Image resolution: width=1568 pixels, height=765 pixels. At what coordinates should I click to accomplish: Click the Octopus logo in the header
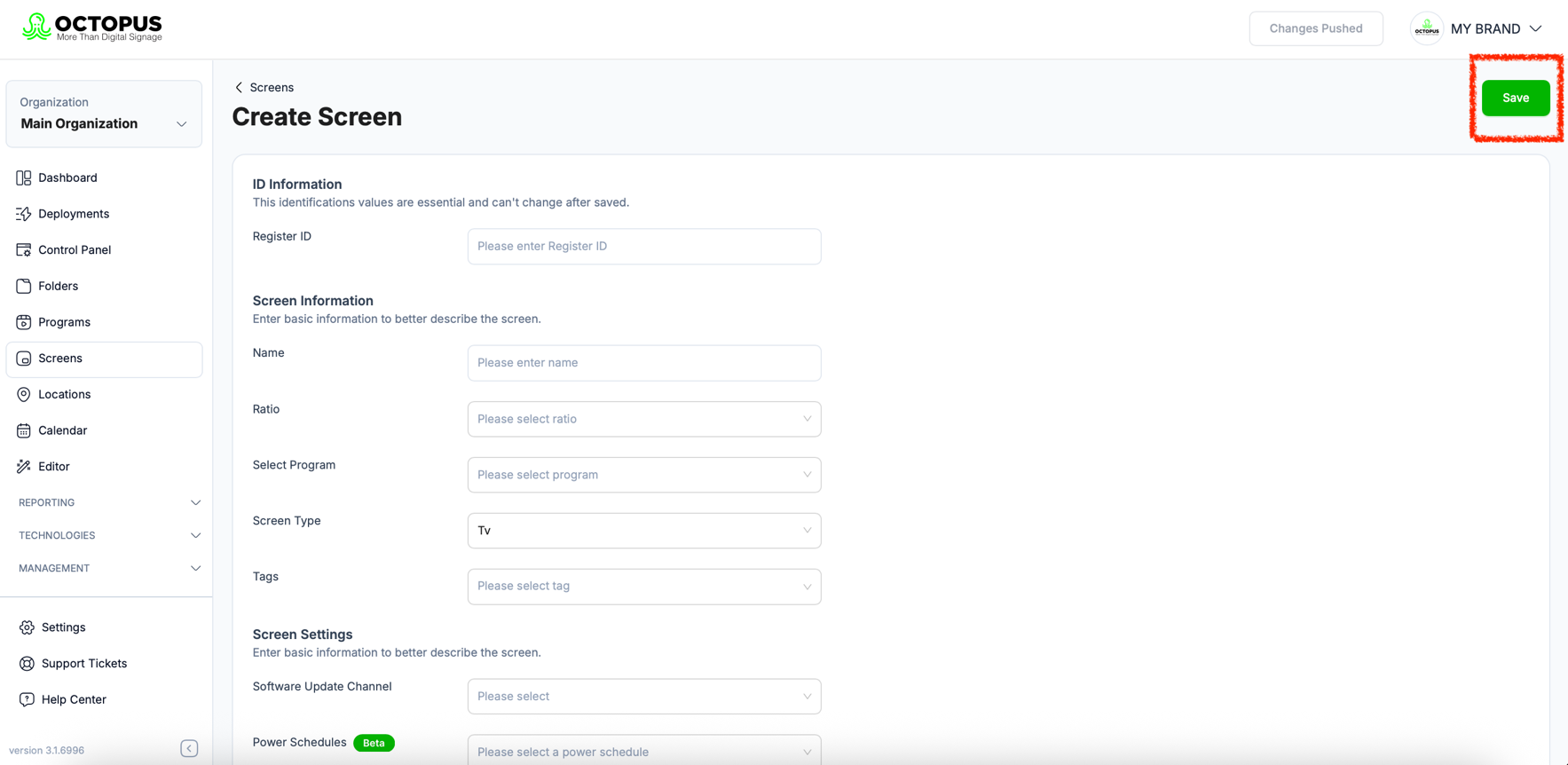92,28
